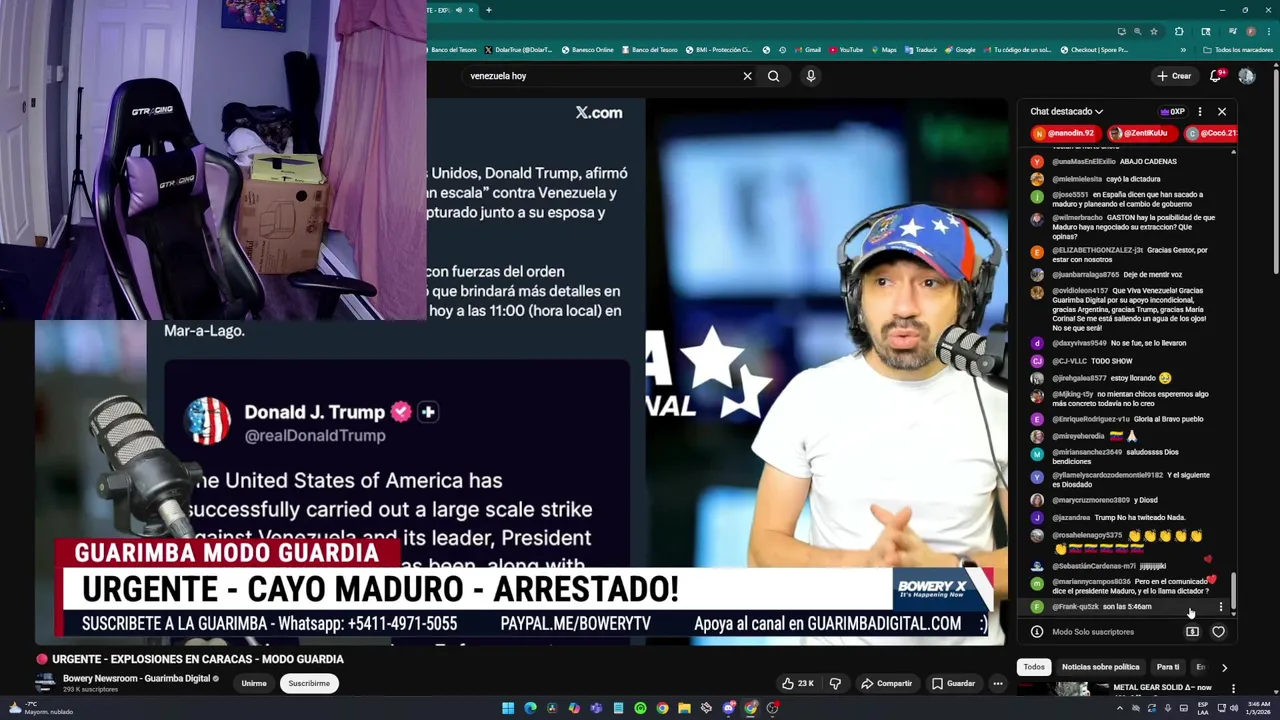Image resolution: width=1280 pixels, height=720 pixels.
Task: Open the Windows Start menu
Action: (508, 708)
